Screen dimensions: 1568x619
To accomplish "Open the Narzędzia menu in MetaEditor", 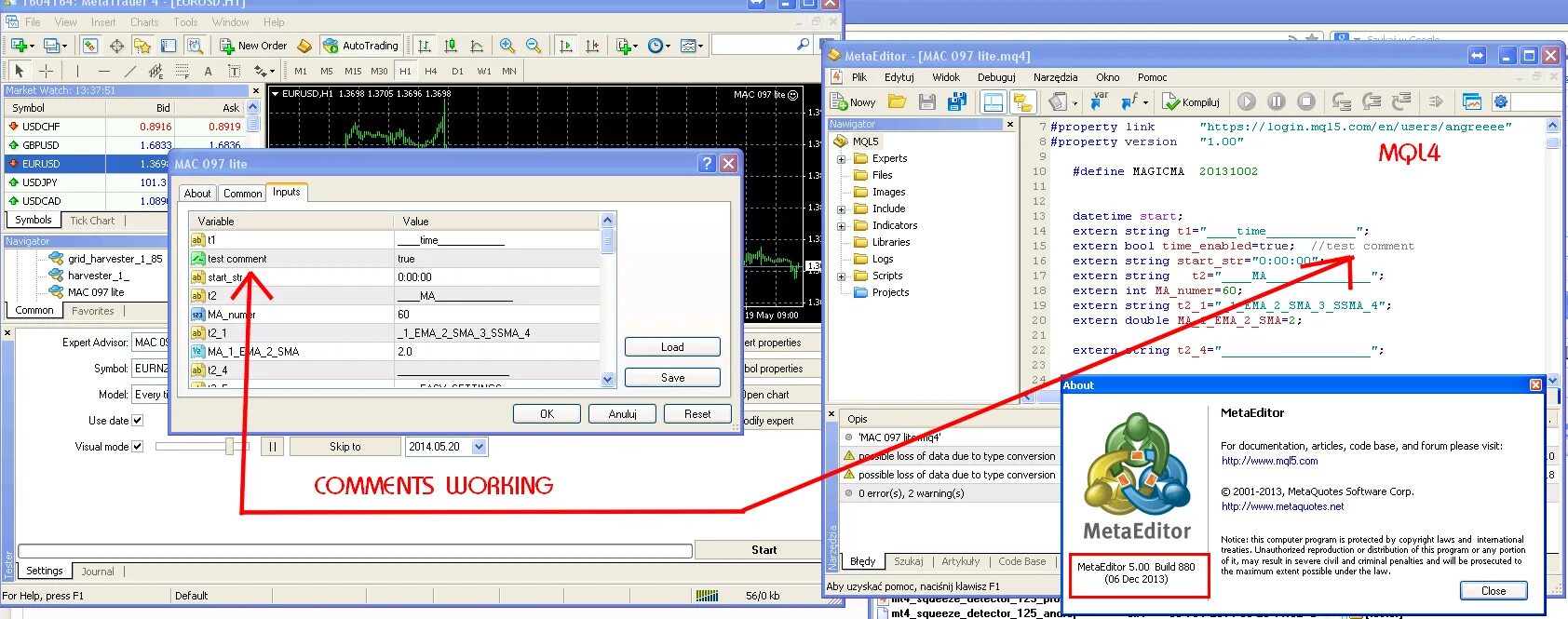I will pos(1055,77).
